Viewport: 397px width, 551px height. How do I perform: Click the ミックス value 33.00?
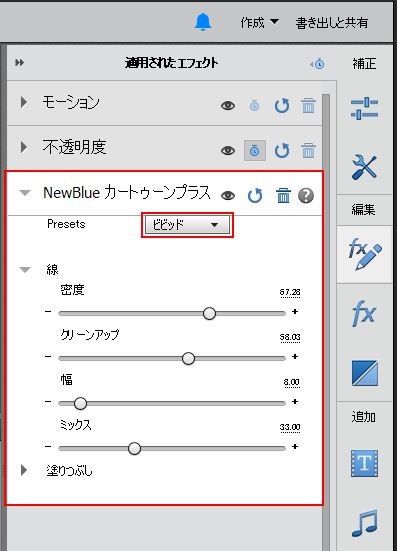click(290, 427)
